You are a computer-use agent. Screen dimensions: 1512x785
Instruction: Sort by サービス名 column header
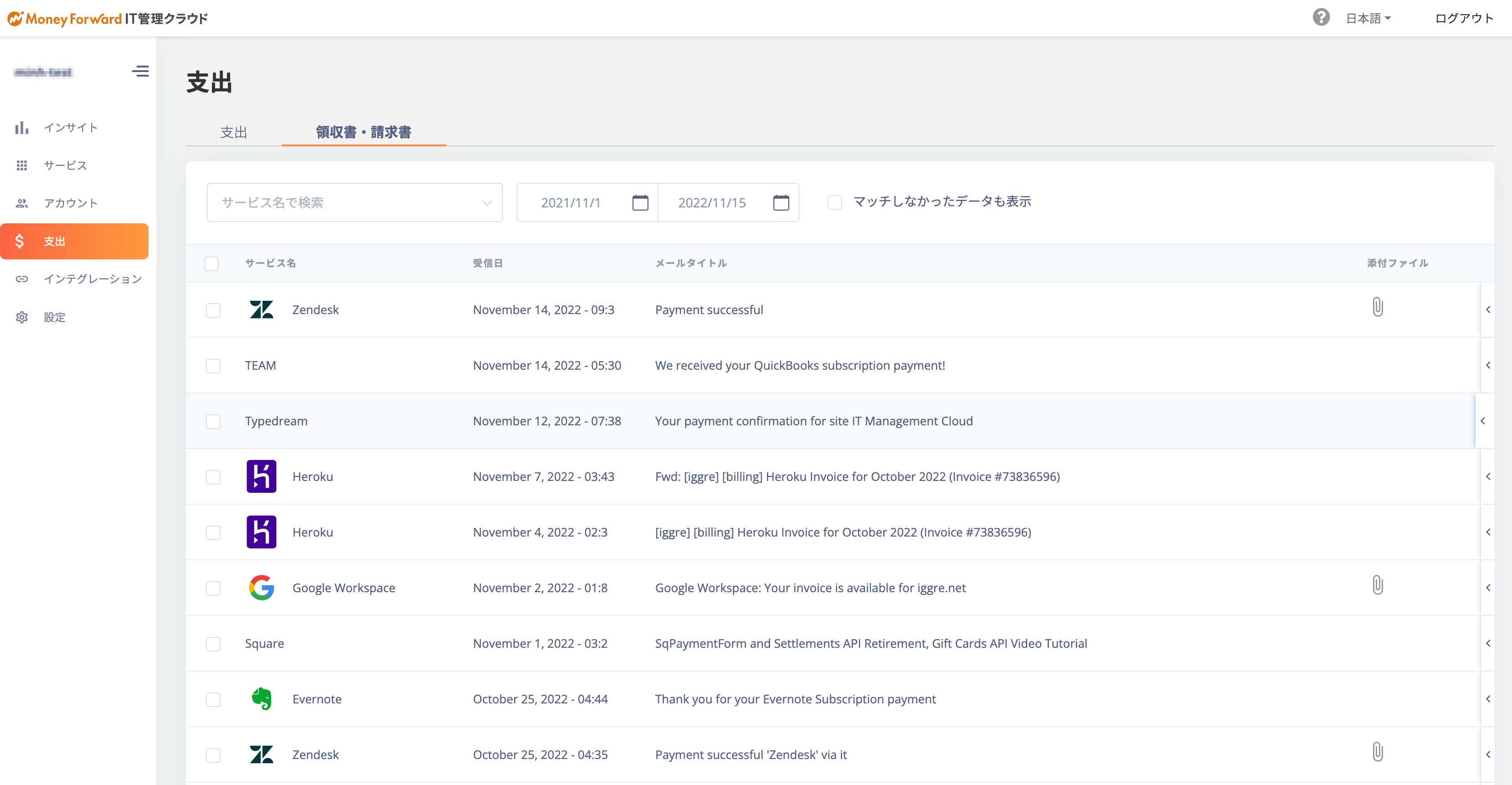pyautogui.click(x=270, y=263)
